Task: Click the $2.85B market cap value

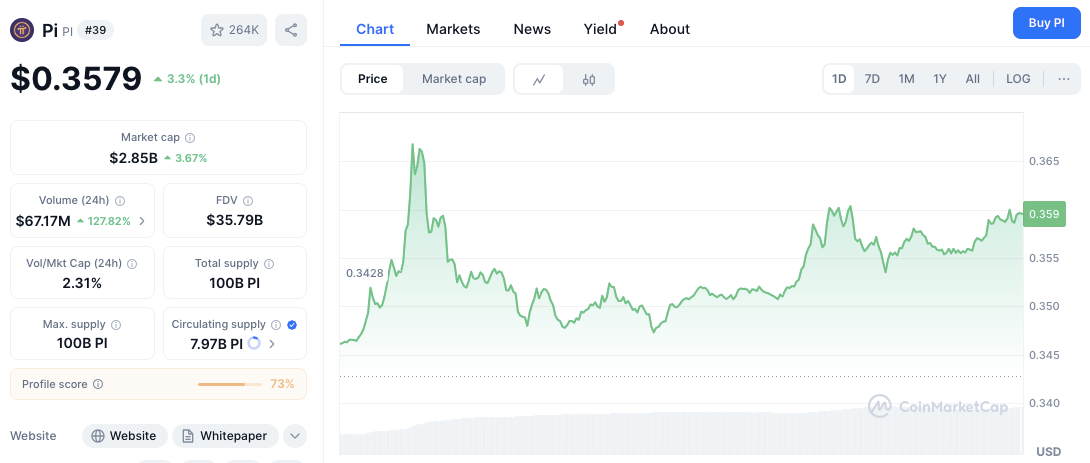Action: coord(133,158)
